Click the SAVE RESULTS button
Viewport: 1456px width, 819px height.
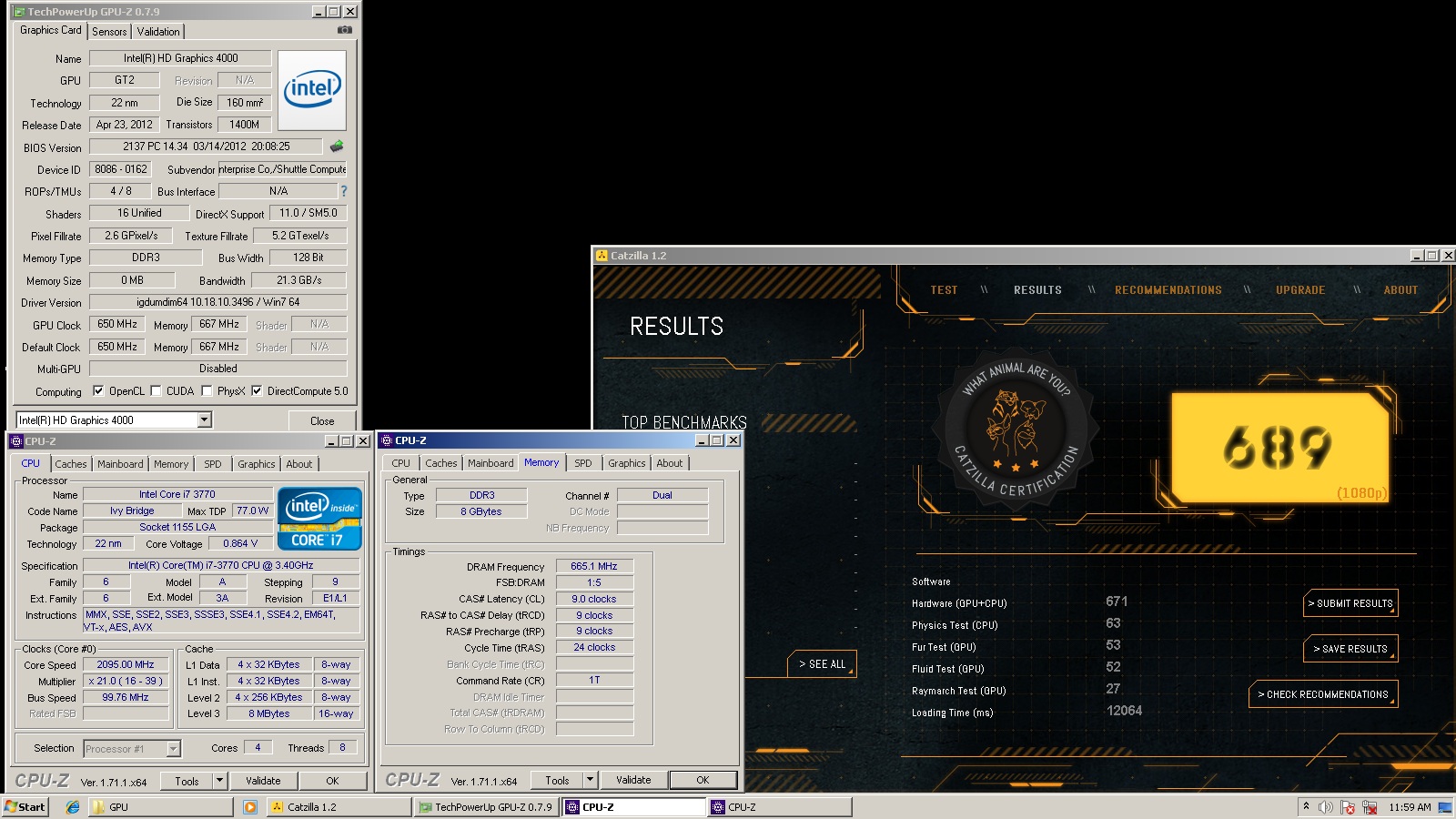tap(1350, 649)
